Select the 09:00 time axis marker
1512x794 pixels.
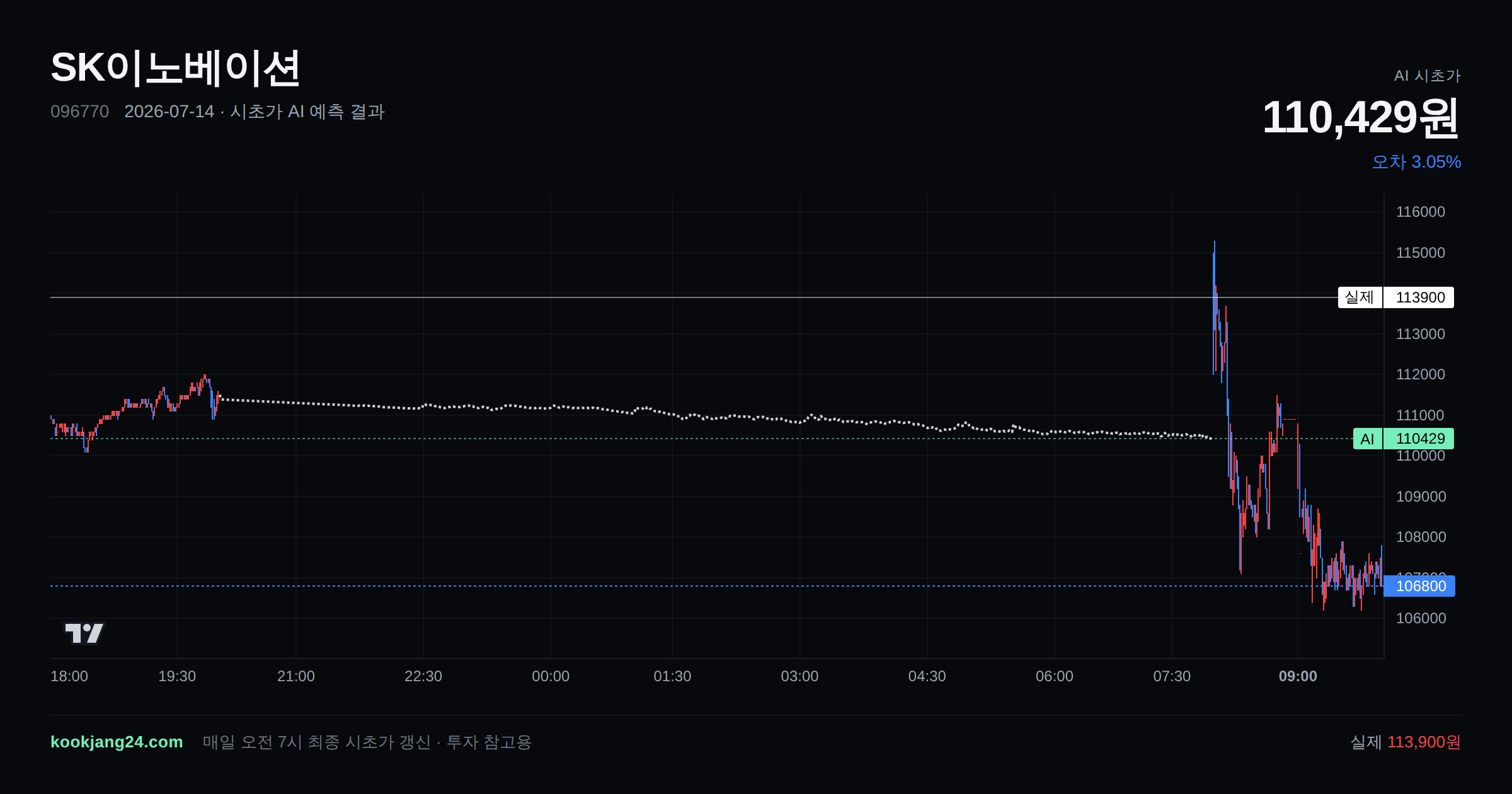1298,676
